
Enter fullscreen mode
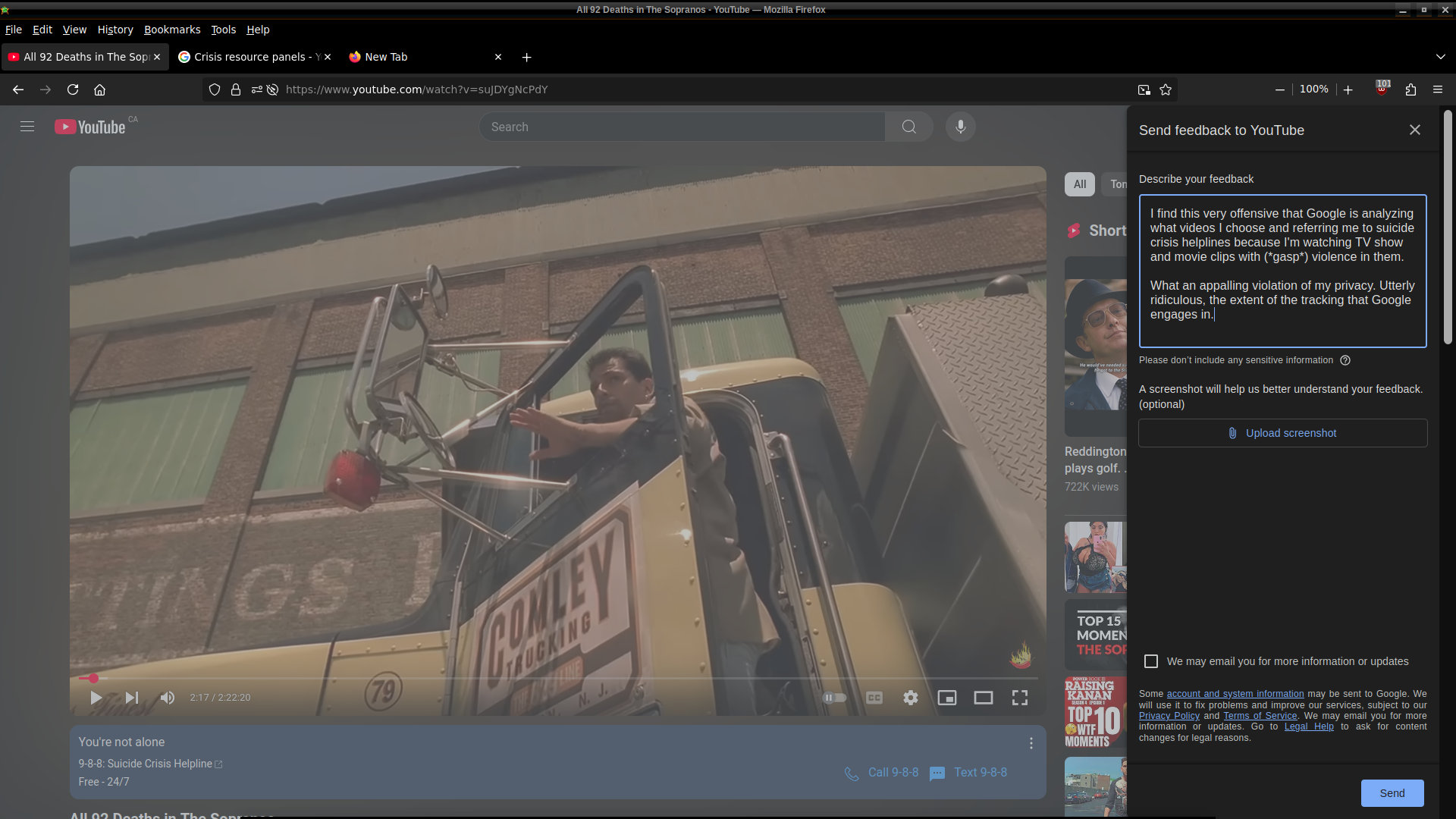pos(1020,698)
